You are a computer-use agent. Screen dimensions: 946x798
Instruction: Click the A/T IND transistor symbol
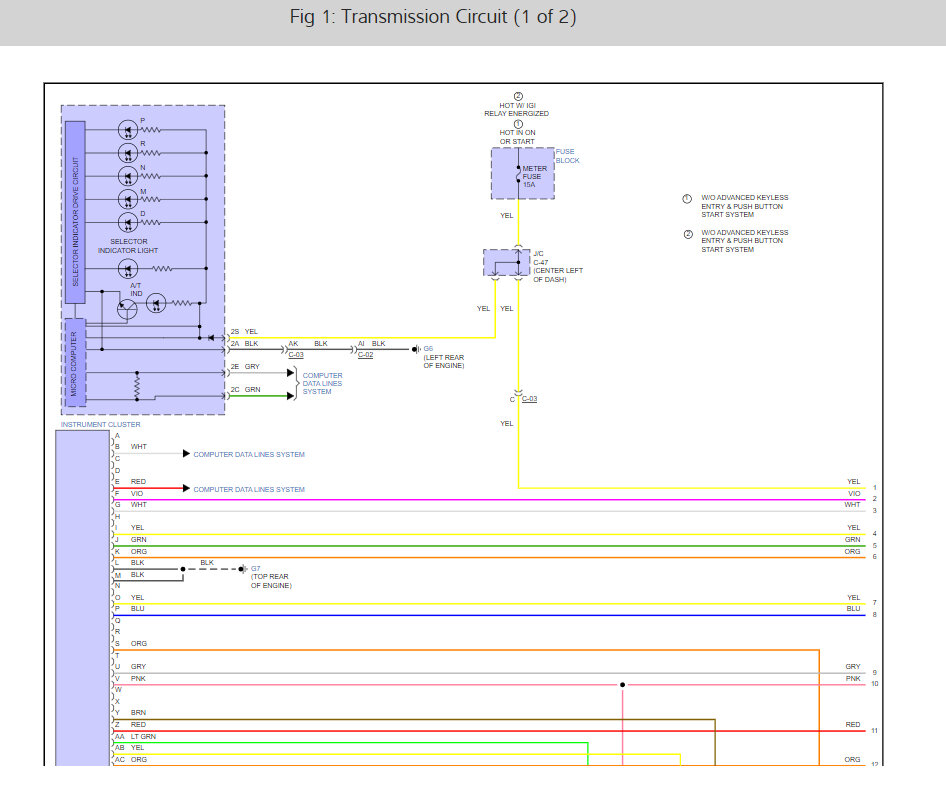click(x=127, y=309)
